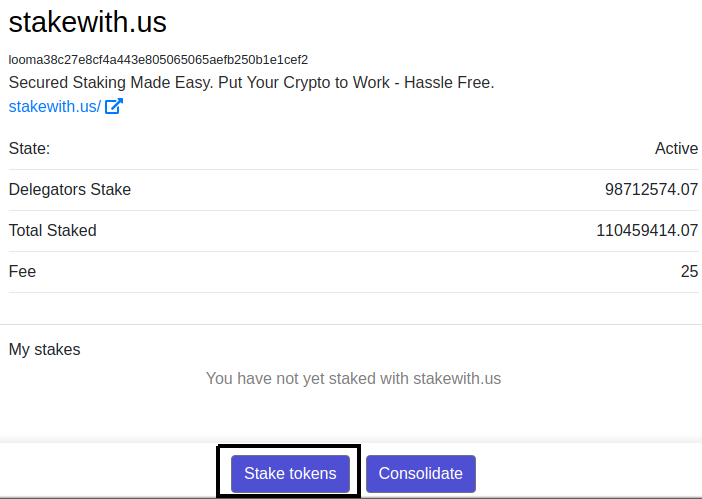
Task: Click the 'You have not yet staked' message
Action: (353, 378)
